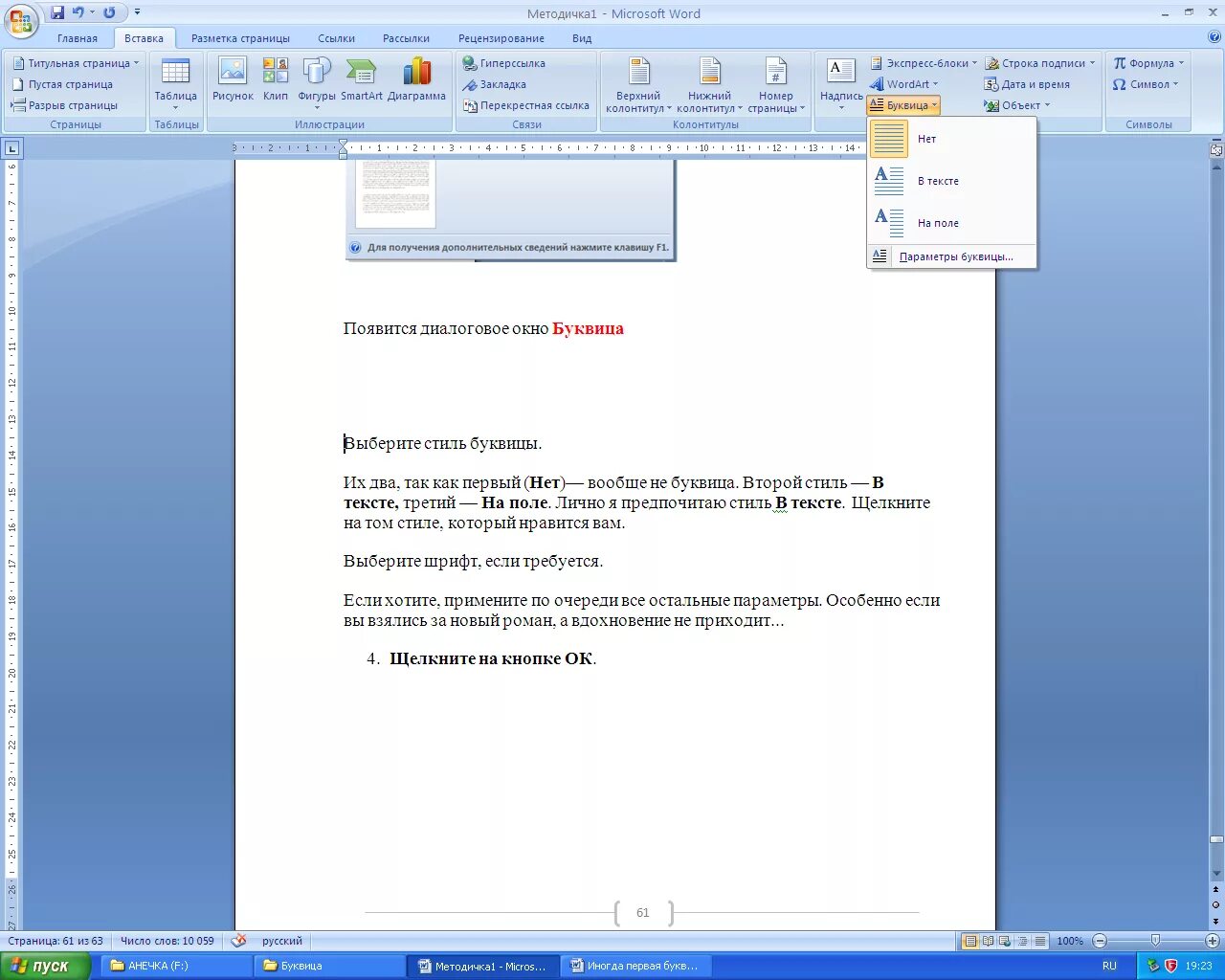Switch to Web Layout view
This screenshot has width=1225, height=980.
pyautogui.click(x=1006, y=941)
